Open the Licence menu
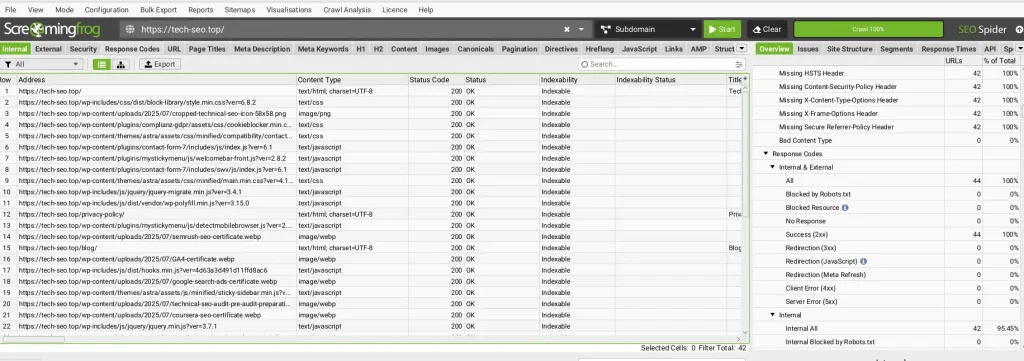This screenshot has width=1024, height=361. click(394, 10)
